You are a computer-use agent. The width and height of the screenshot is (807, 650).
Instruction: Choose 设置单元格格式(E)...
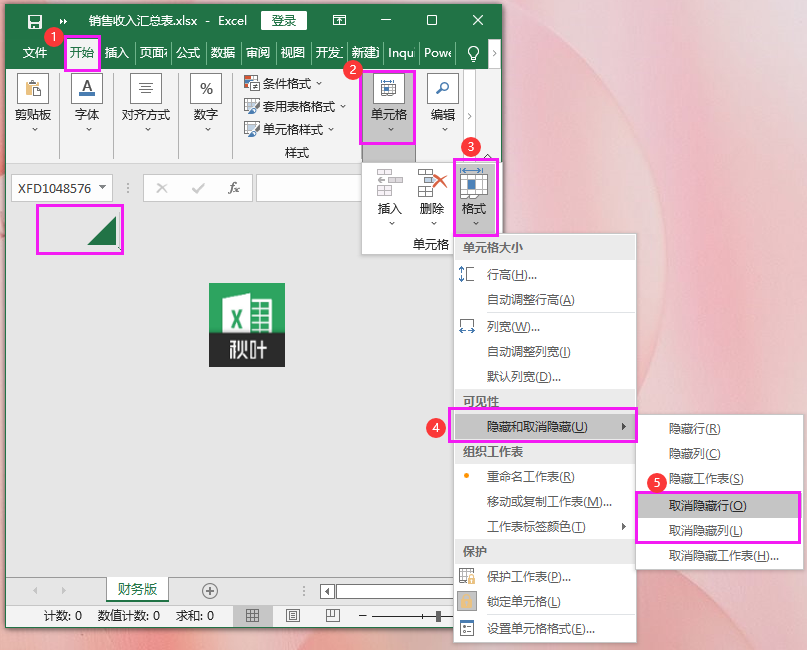click(x=545, y=629)
